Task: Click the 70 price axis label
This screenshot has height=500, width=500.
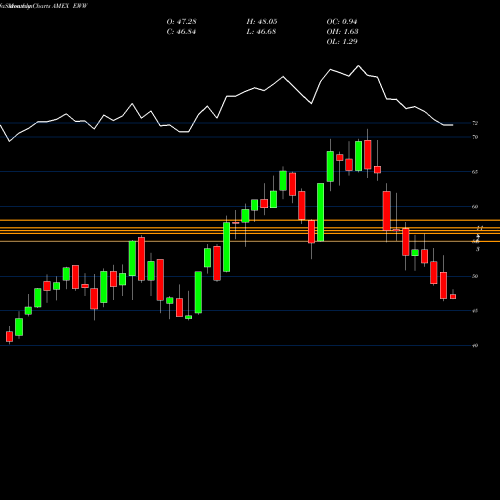Action: (475, 137)
